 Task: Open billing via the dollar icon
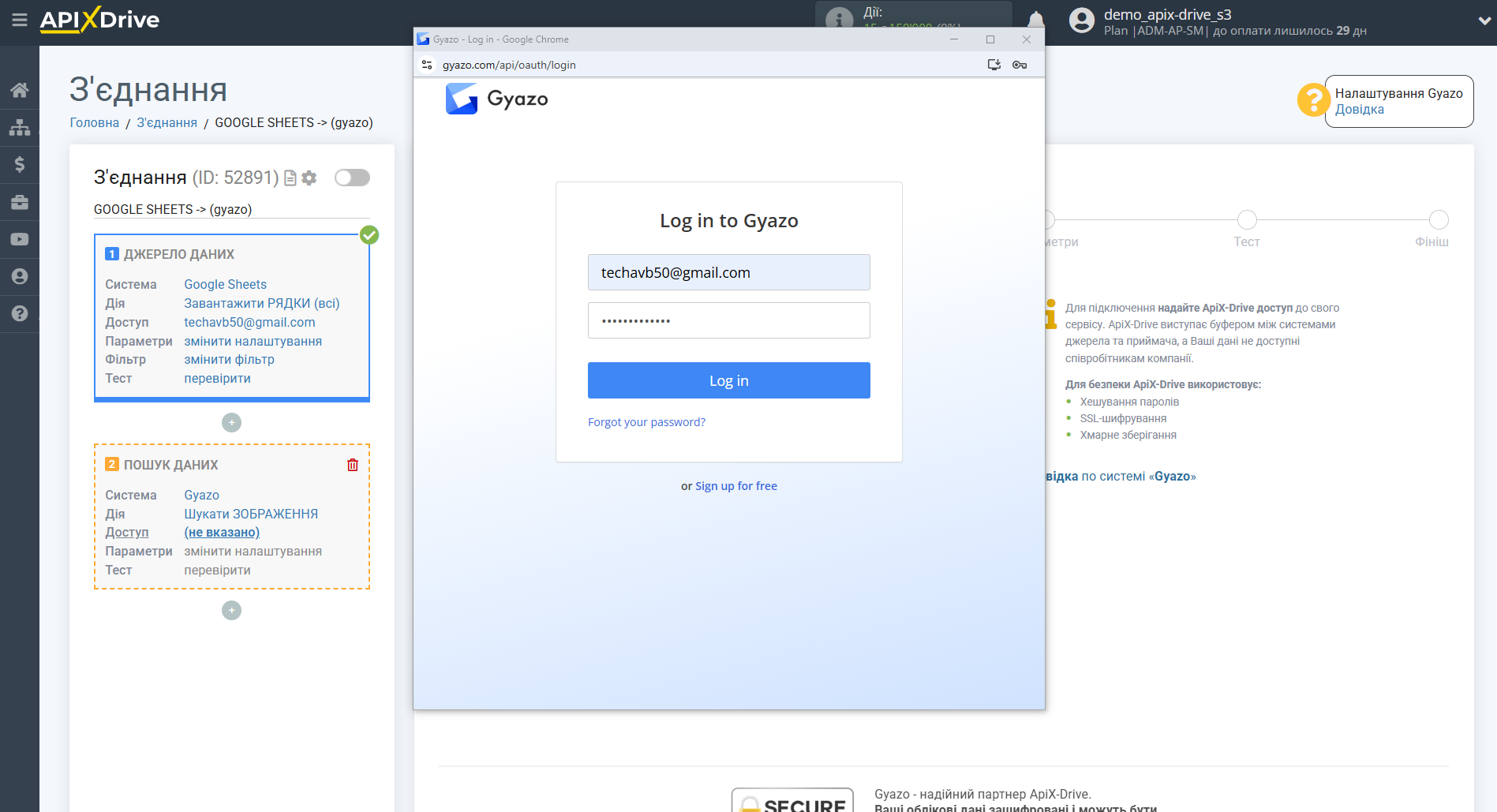coord(20,164)
